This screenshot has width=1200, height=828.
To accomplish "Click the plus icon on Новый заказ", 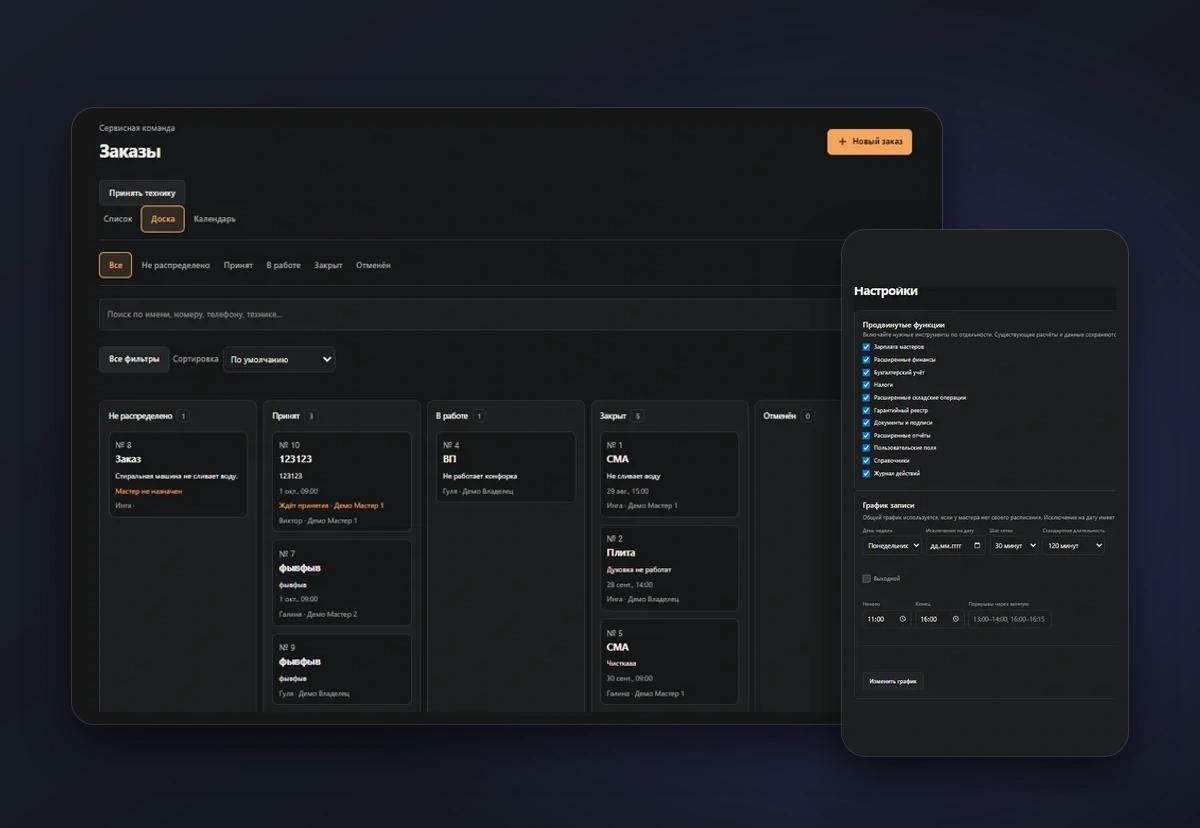I will pyautogui.click(x=842, y=142).
